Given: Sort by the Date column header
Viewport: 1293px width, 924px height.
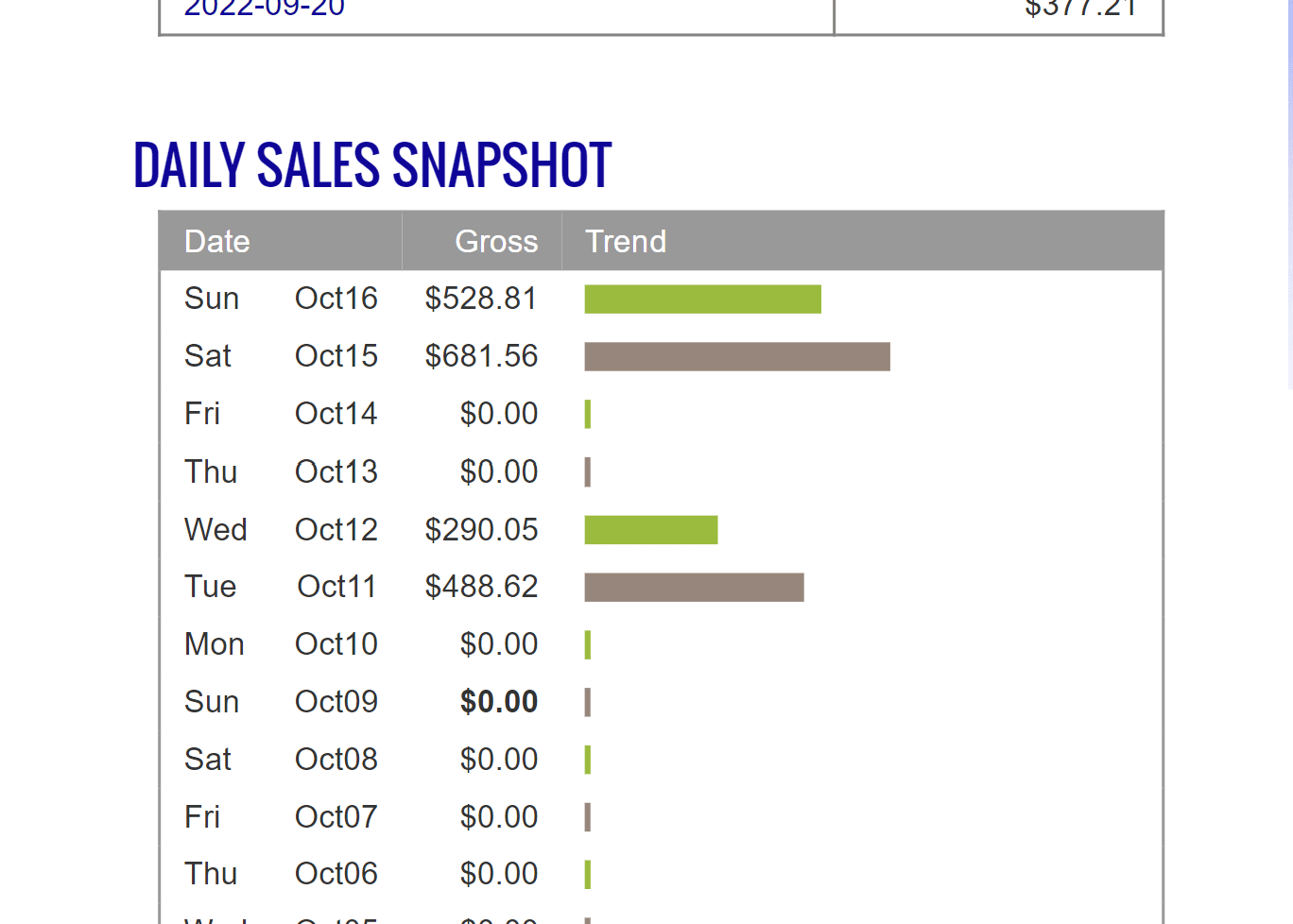Looking at the screenshot, I should 217,242.
